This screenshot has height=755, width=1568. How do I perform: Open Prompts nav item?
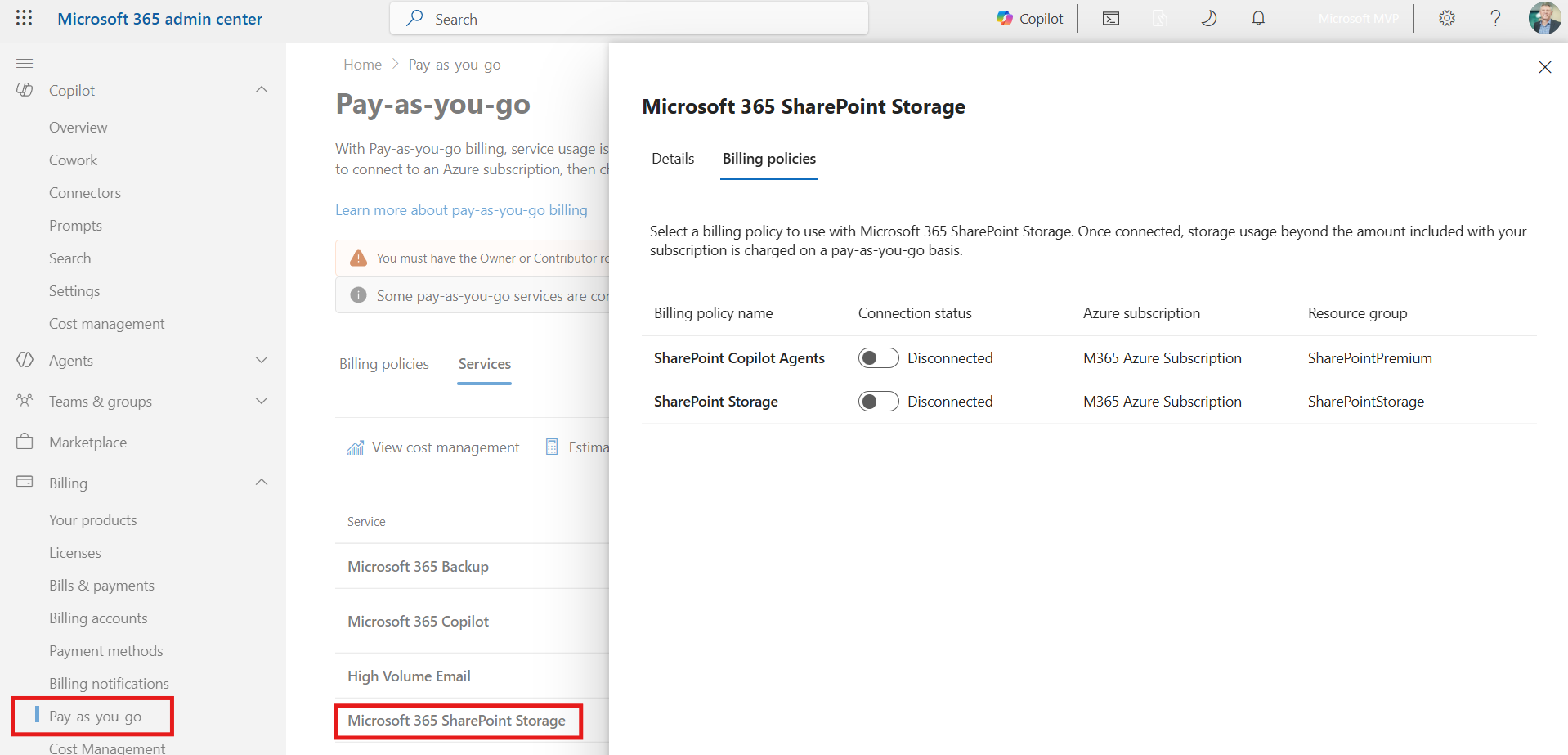coord(75,226)
